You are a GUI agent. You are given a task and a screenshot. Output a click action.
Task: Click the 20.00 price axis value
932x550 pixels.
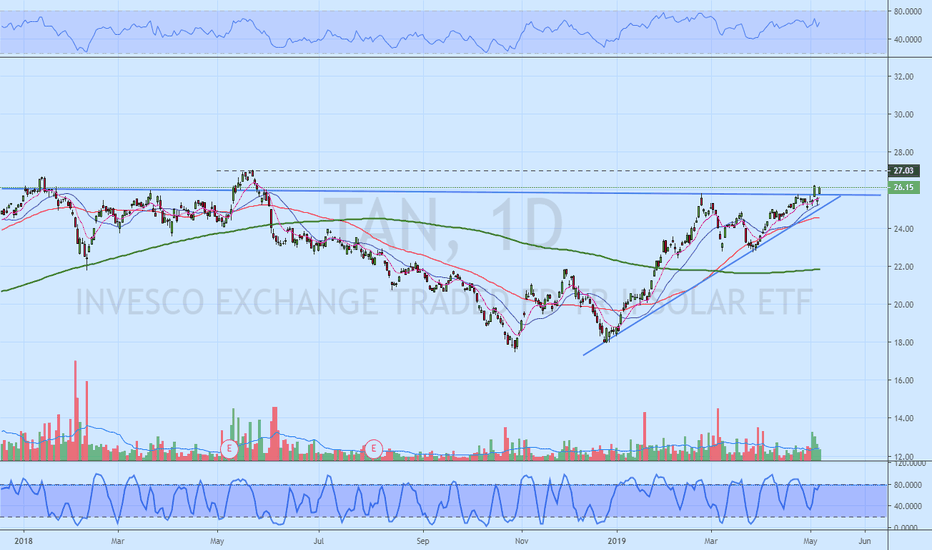click(x=903, y=305)
